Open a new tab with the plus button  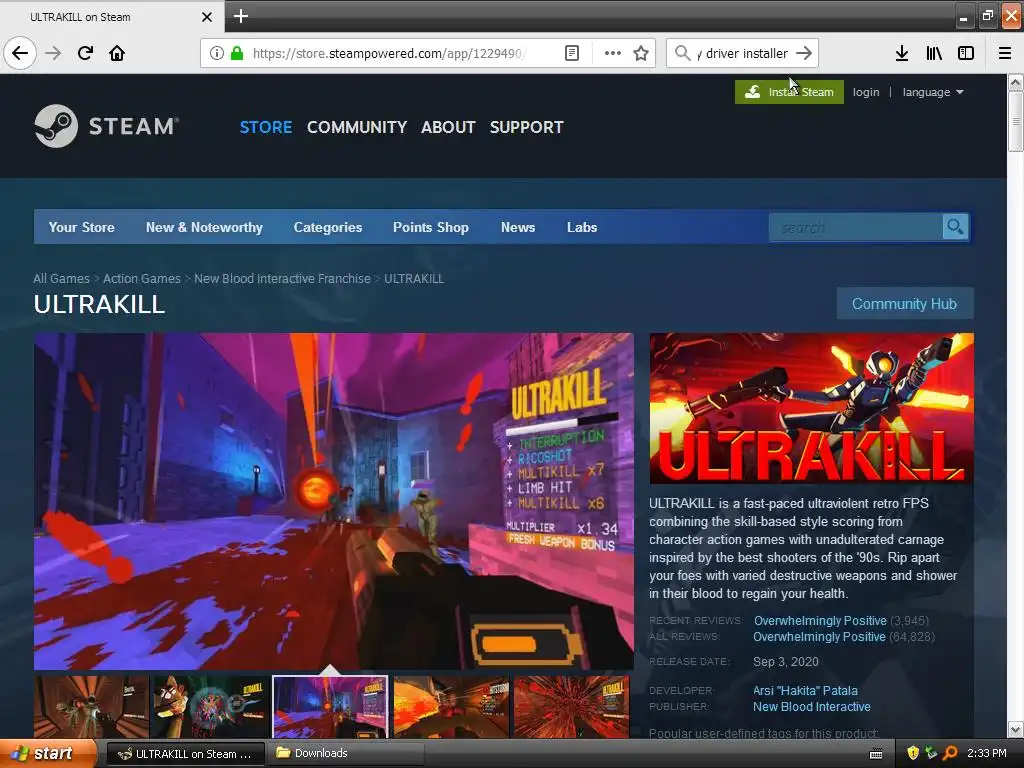click(x=241, y=16)
